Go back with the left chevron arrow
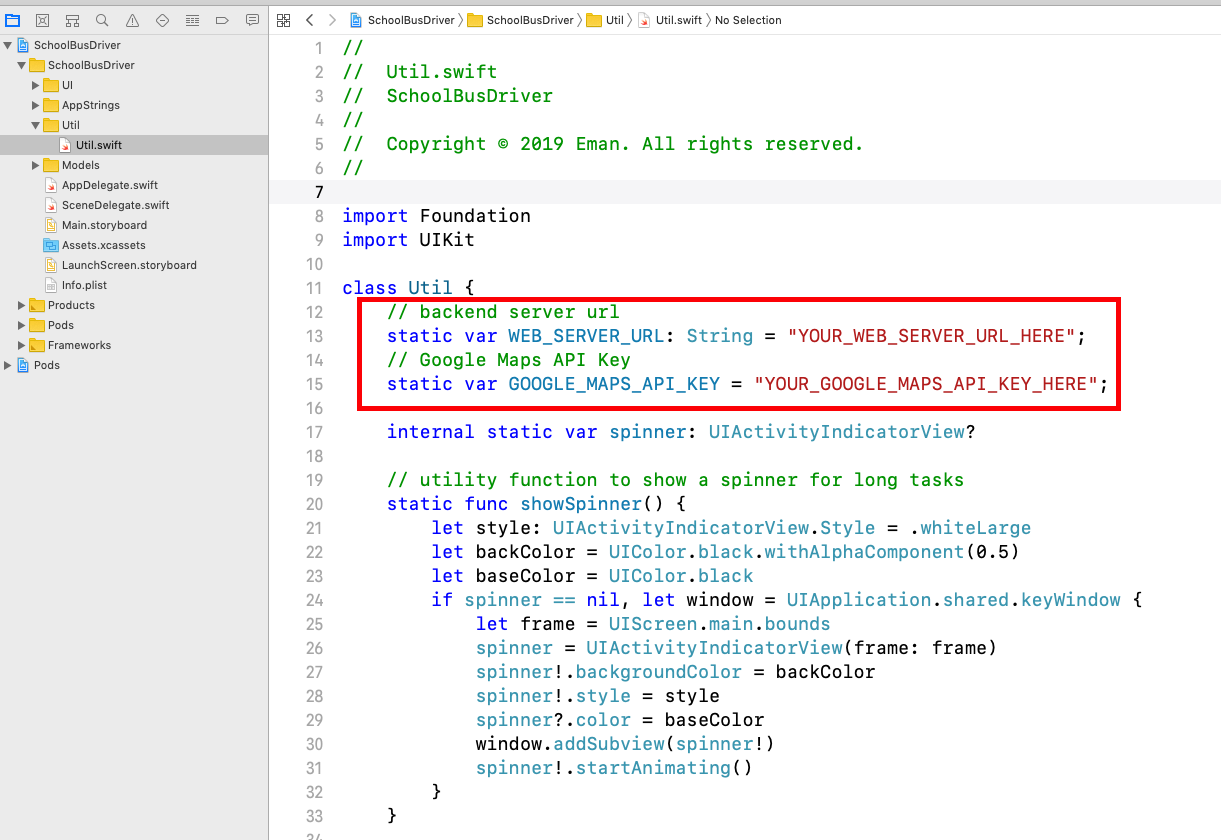The width and height of the screenshot is (1221, 840). (x=310, y=19)
